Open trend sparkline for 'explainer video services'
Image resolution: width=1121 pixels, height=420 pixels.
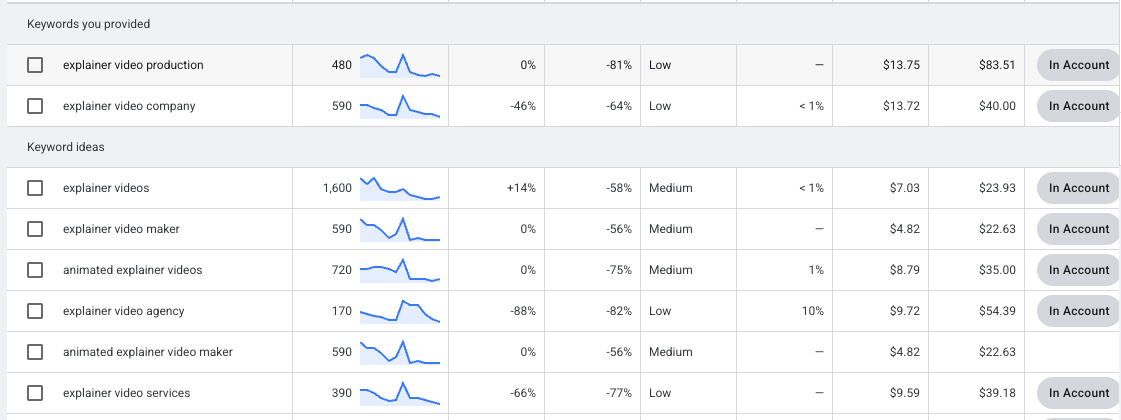pos(399,393)
